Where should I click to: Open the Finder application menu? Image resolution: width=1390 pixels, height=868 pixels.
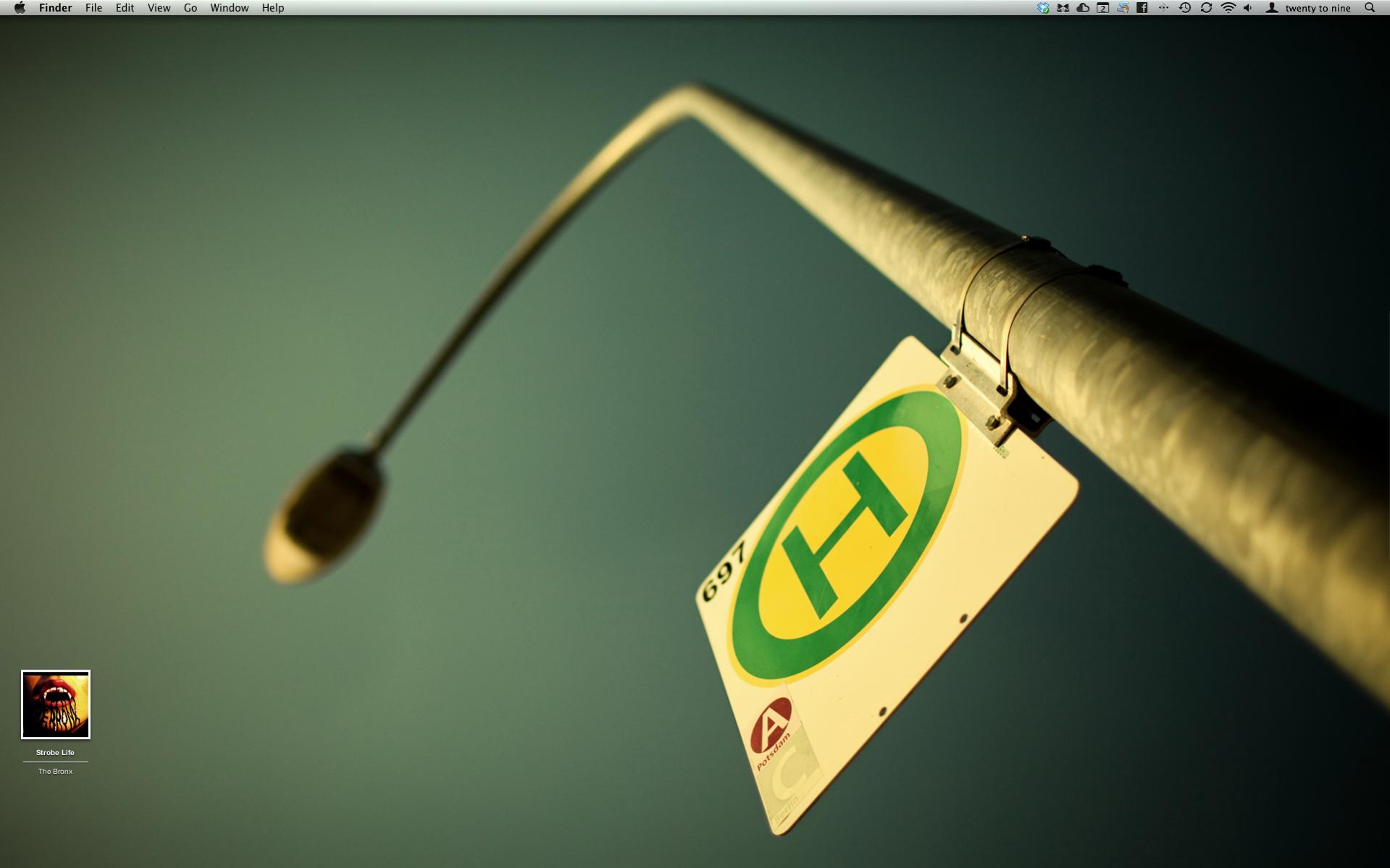coord(55,8)
